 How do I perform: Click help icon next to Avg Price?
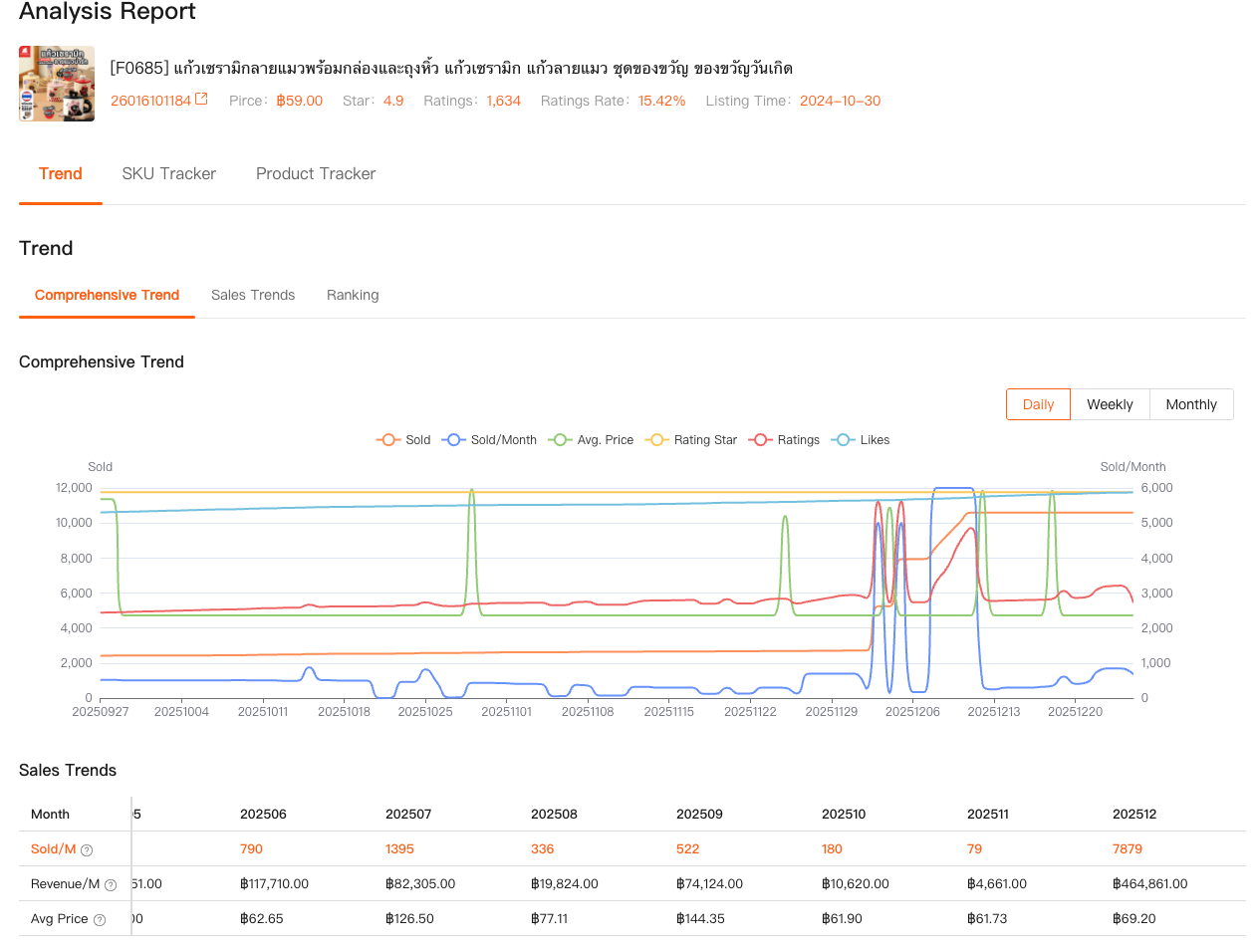coord(100,920)
